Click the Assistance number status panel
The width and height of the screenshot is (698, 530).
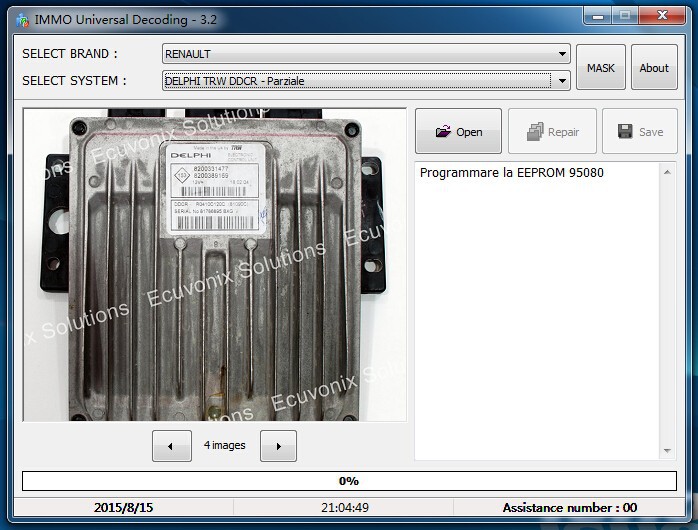pos(569,508)
